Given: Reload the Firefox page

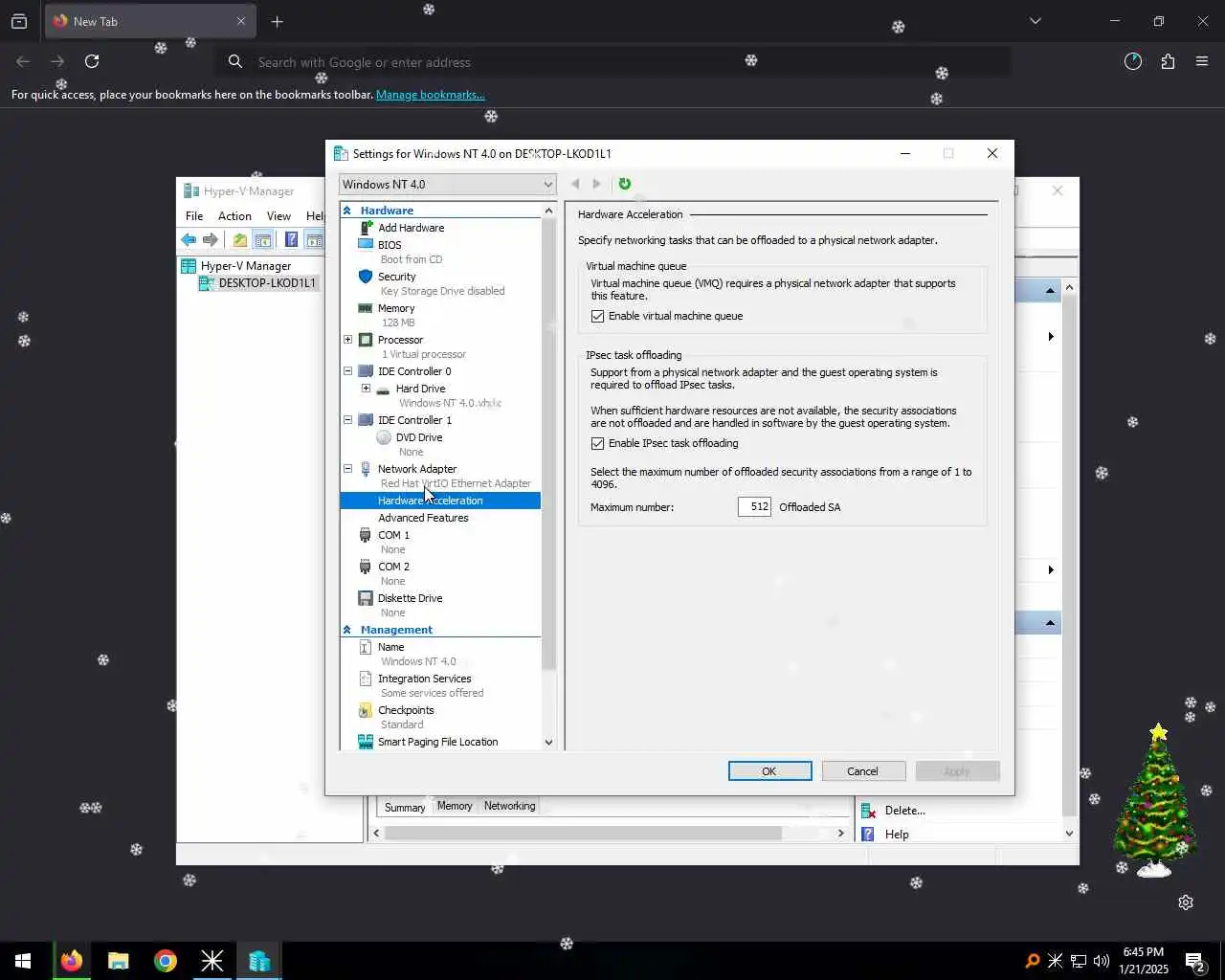Looking at the screenshot, I should point(92,61).
